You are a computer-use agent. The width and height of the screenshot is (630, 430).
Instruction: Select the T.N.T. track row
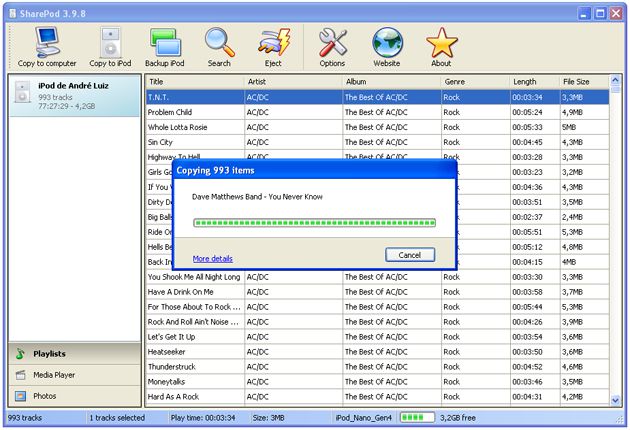[x=377, y=97]
